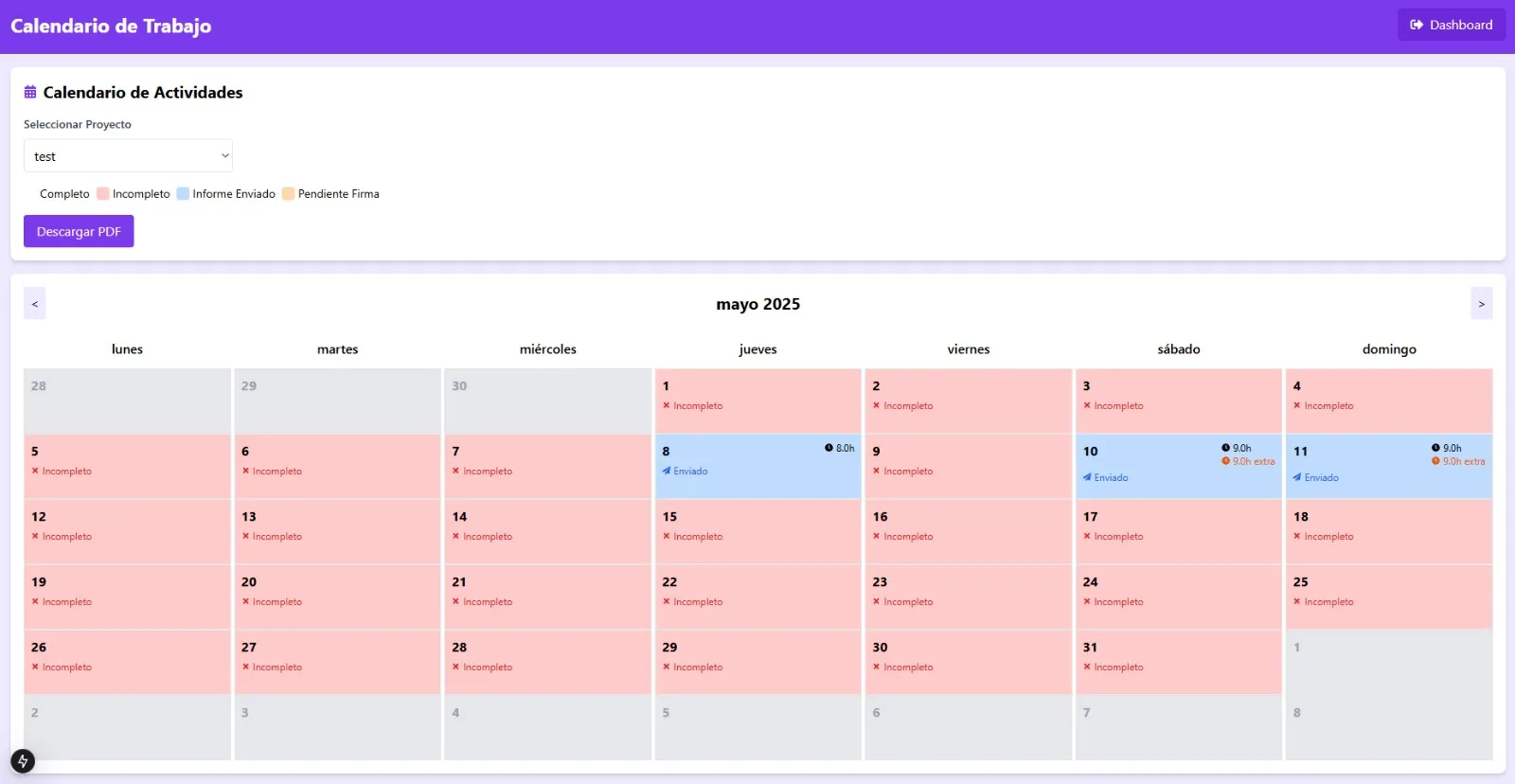
Task: Click the red X icon on May 31
Action: (x=1087, y=667)
